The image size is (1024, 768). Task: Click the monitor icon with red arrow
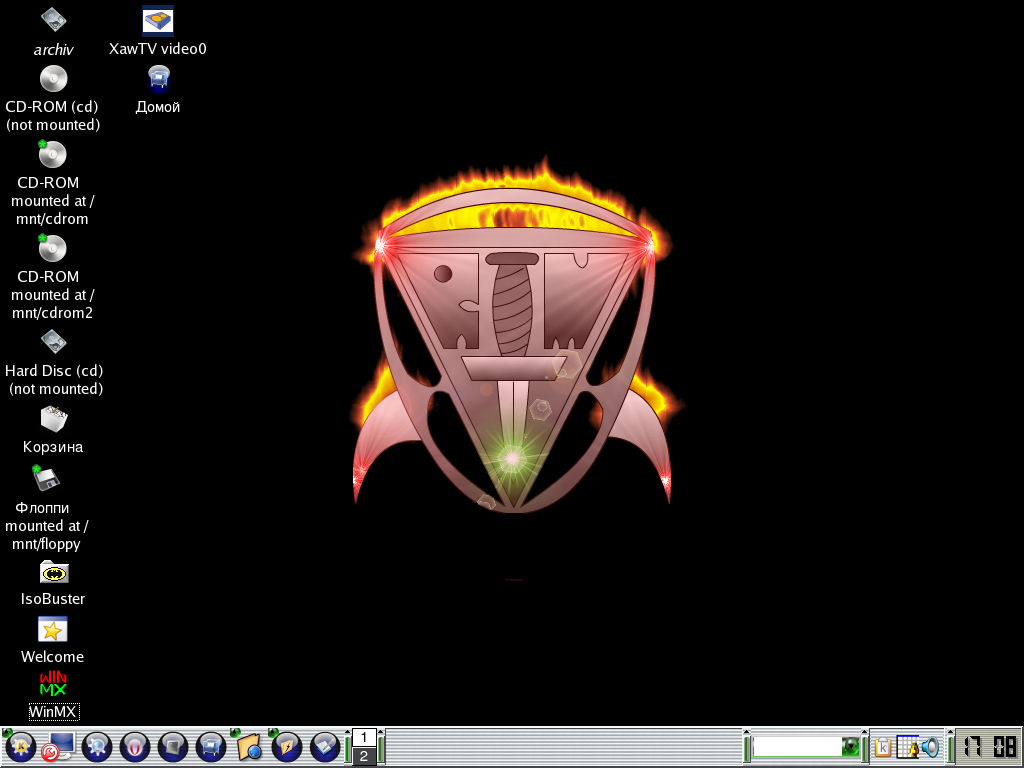(58, 746)
